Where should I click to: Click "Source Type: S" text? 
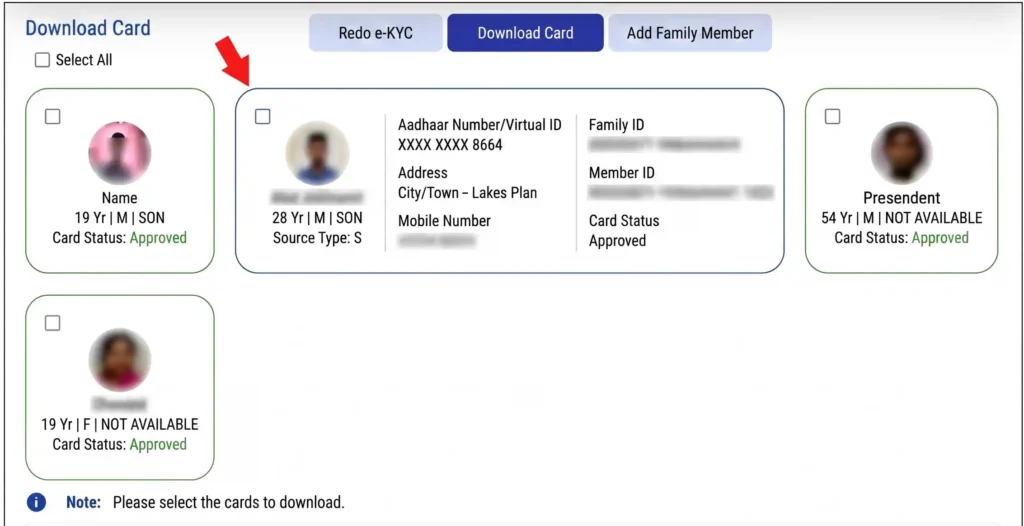tap(317, 238)
